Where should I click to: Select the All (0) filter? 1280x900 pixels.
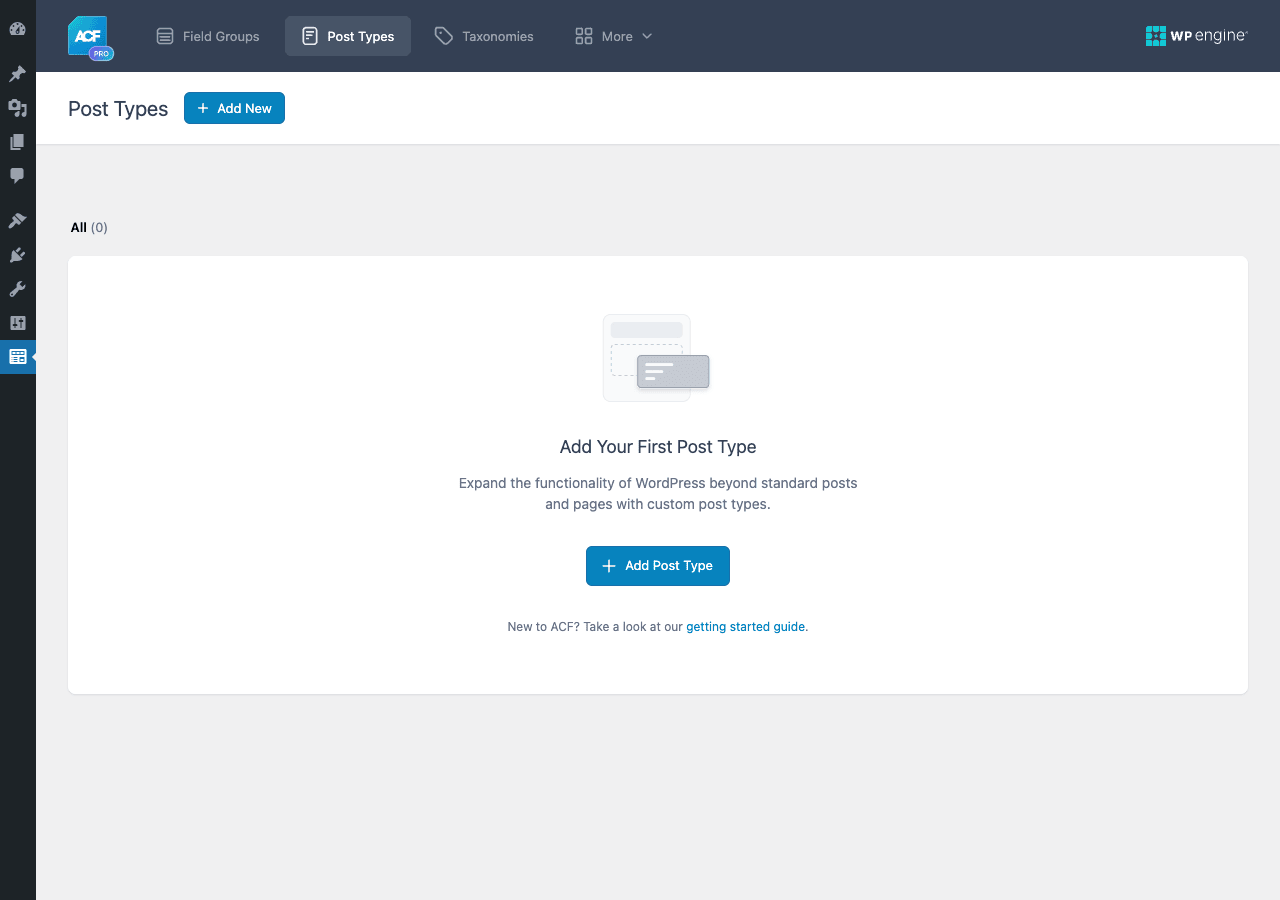(x=89, y=228)
